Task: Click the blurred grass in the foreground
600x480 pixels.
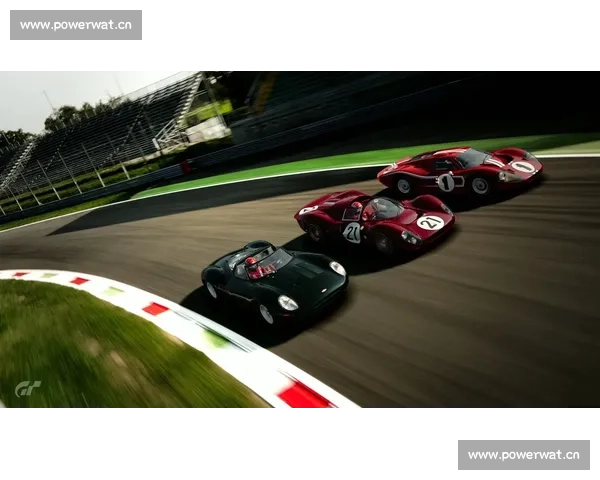Action: coord(100,350)
